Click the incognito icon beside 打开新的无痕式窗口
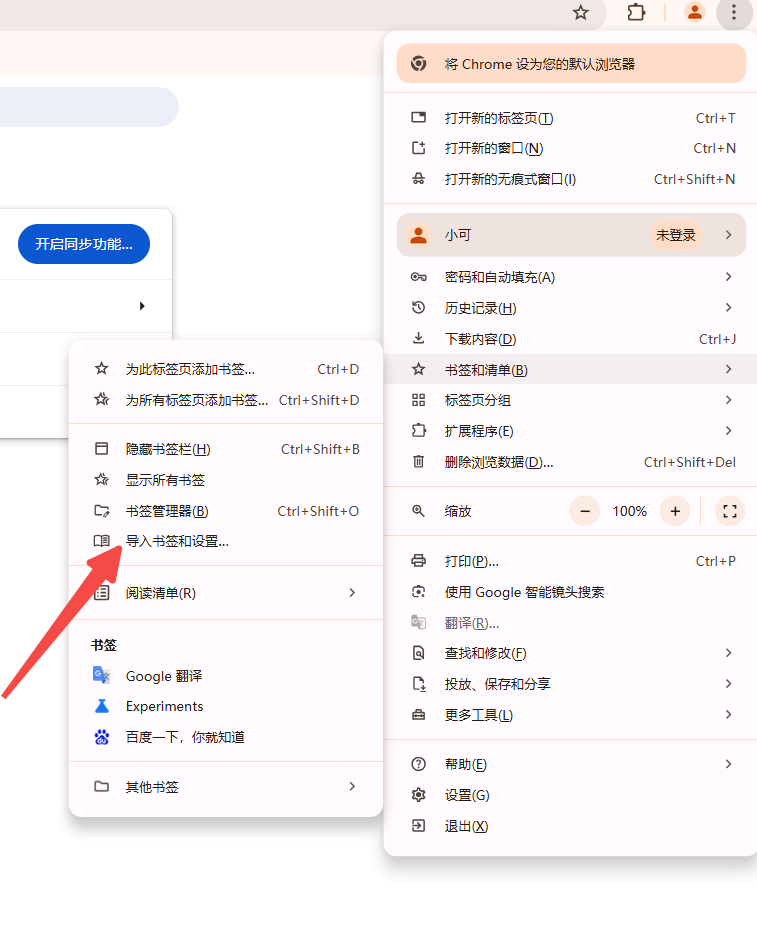The width and height of the screenshot is (757, 952). [419, 179]
